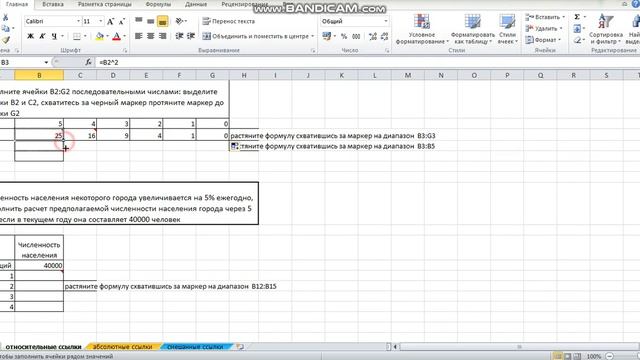
Task: Align cell text to top
Action: pos(139,21)
